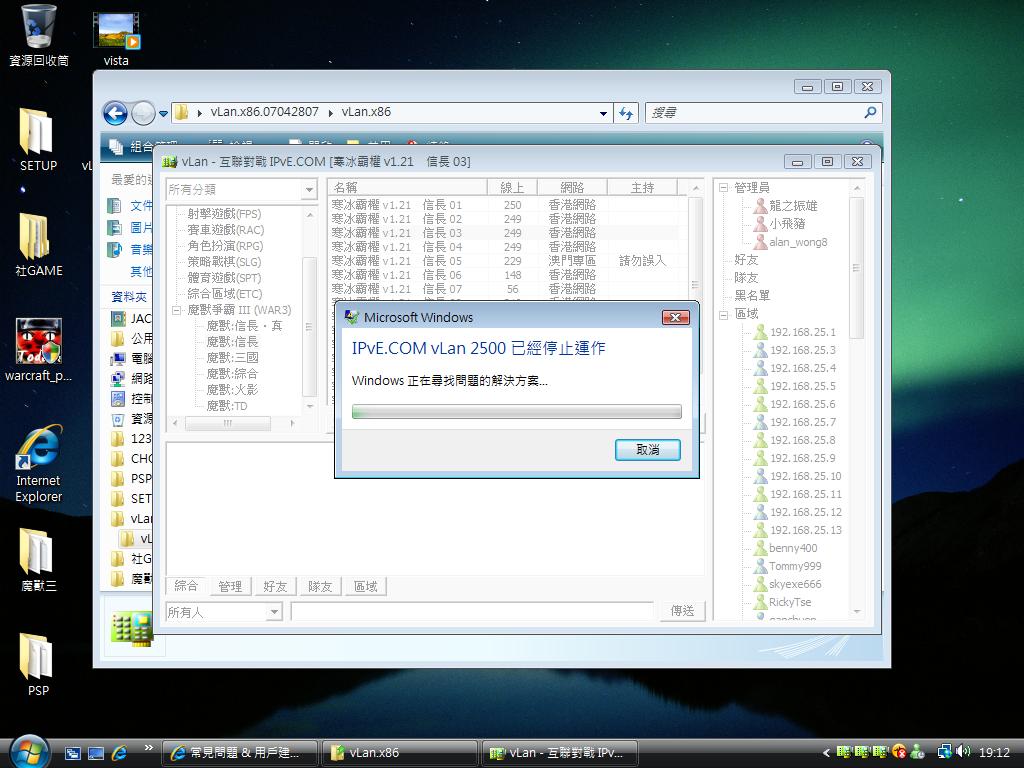Click the network tray icon

(x=944, y=752)
